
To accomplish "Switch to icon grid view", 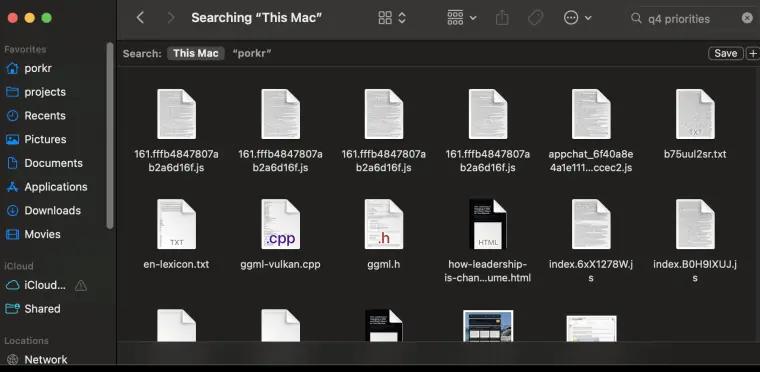I will tap(385, 18).
